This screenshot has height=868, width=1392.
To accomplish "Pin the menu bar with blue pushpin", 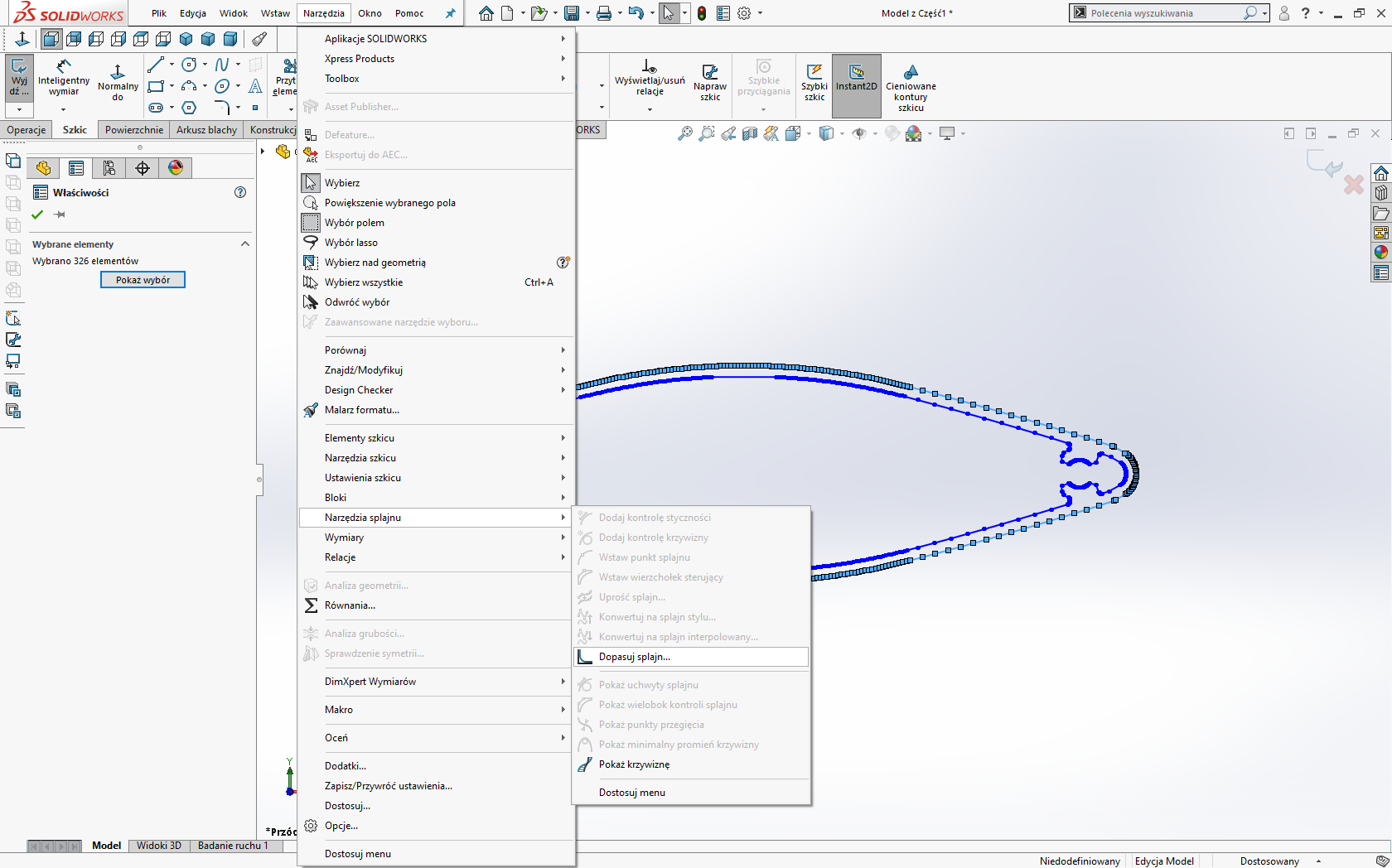I will coord(450,13).
